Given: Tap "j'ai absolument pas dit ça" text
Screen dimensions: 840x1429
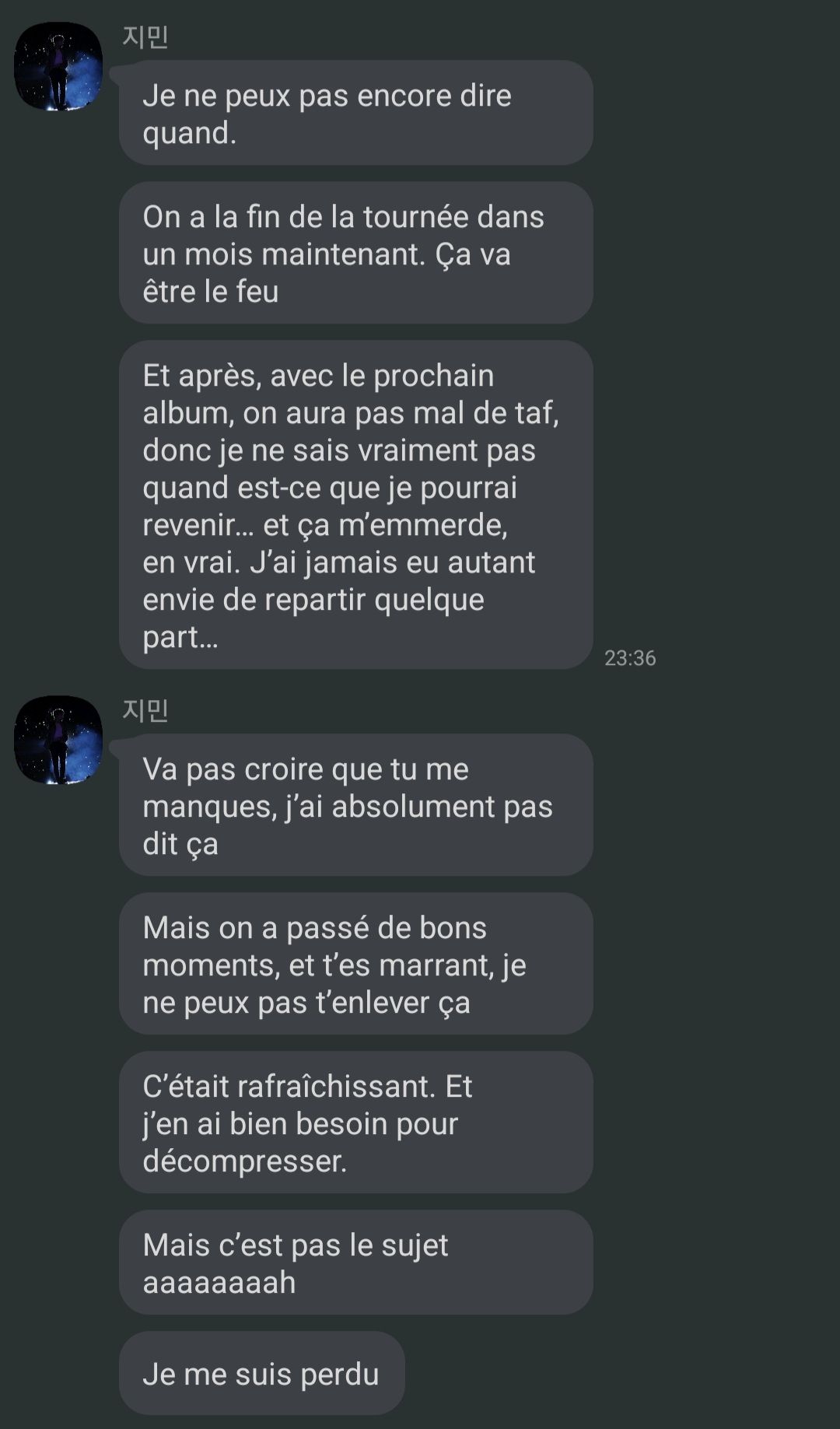Looking at the screenshot, I should (x=348, y=825).
